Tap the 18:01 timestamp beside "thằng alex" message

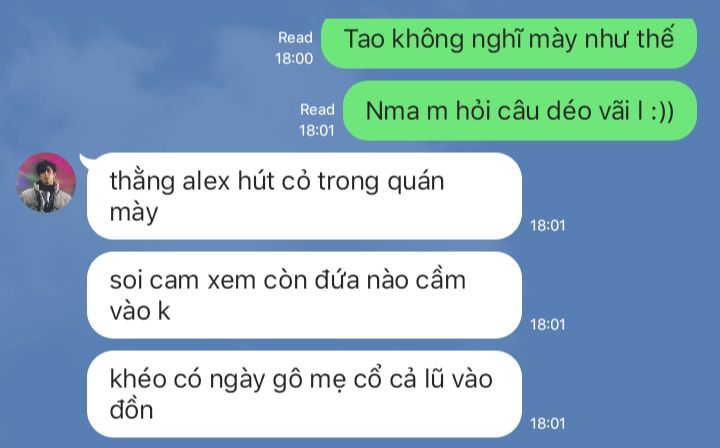548,225
